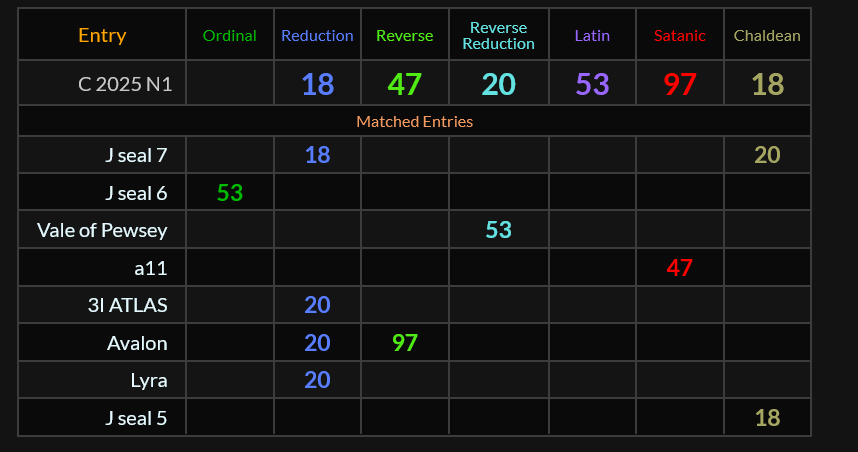Select the J seal 6 entry
Screen dimensions: 858x452
tap(135, 193)
